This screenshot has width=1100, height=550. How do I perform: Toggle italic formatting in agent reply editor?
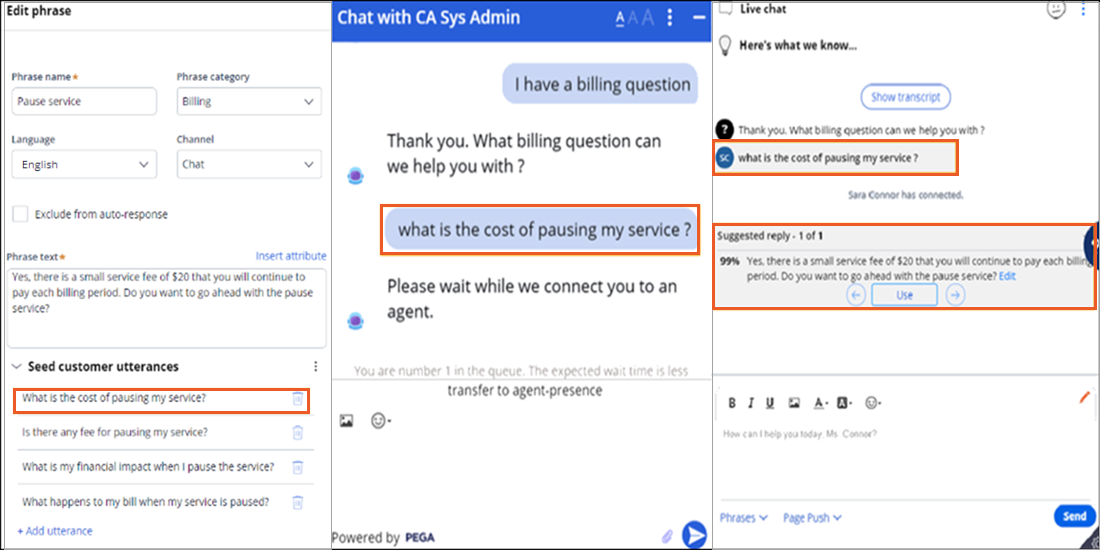tap(750, 403)
